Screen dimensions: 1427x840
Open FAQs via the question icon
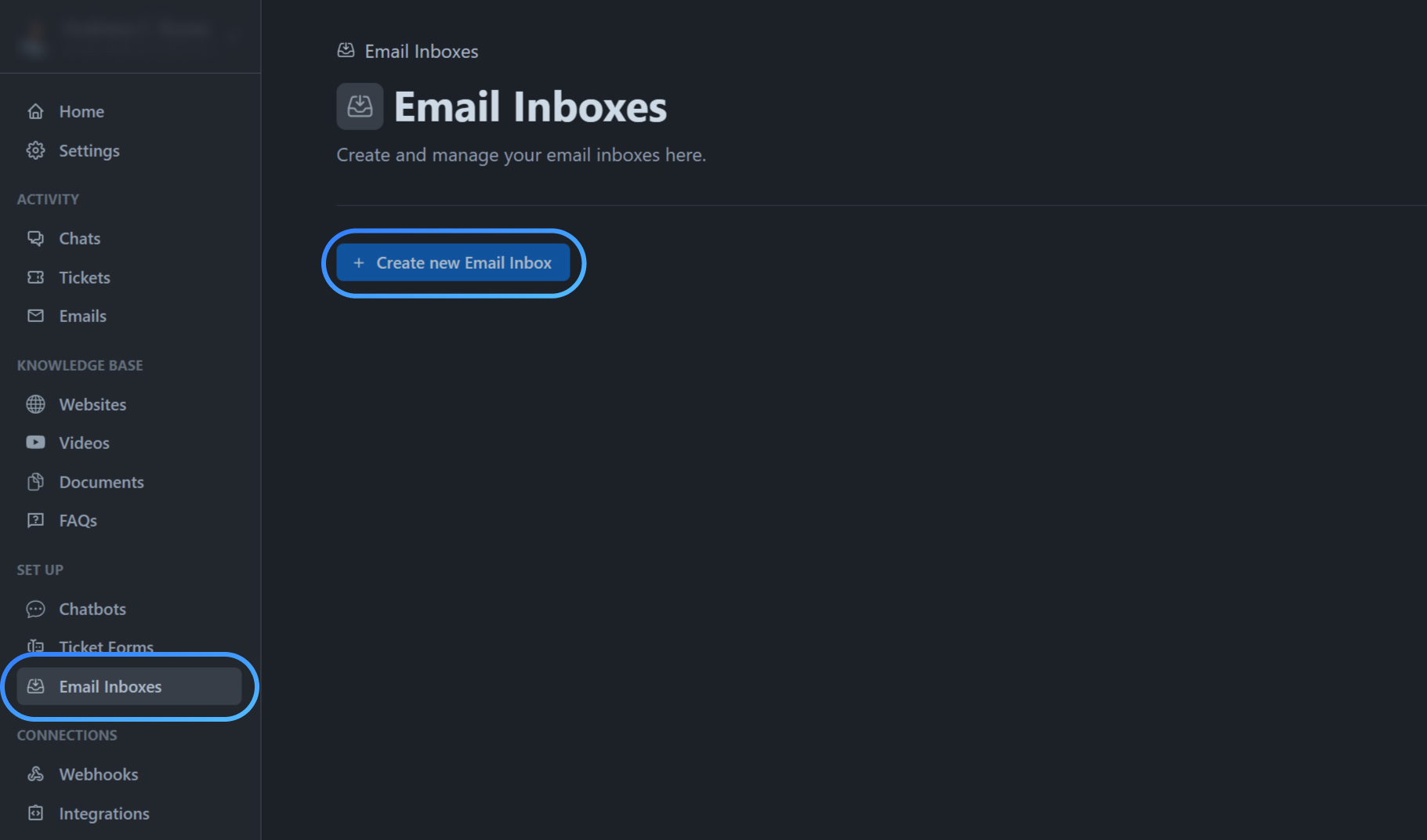36,520
